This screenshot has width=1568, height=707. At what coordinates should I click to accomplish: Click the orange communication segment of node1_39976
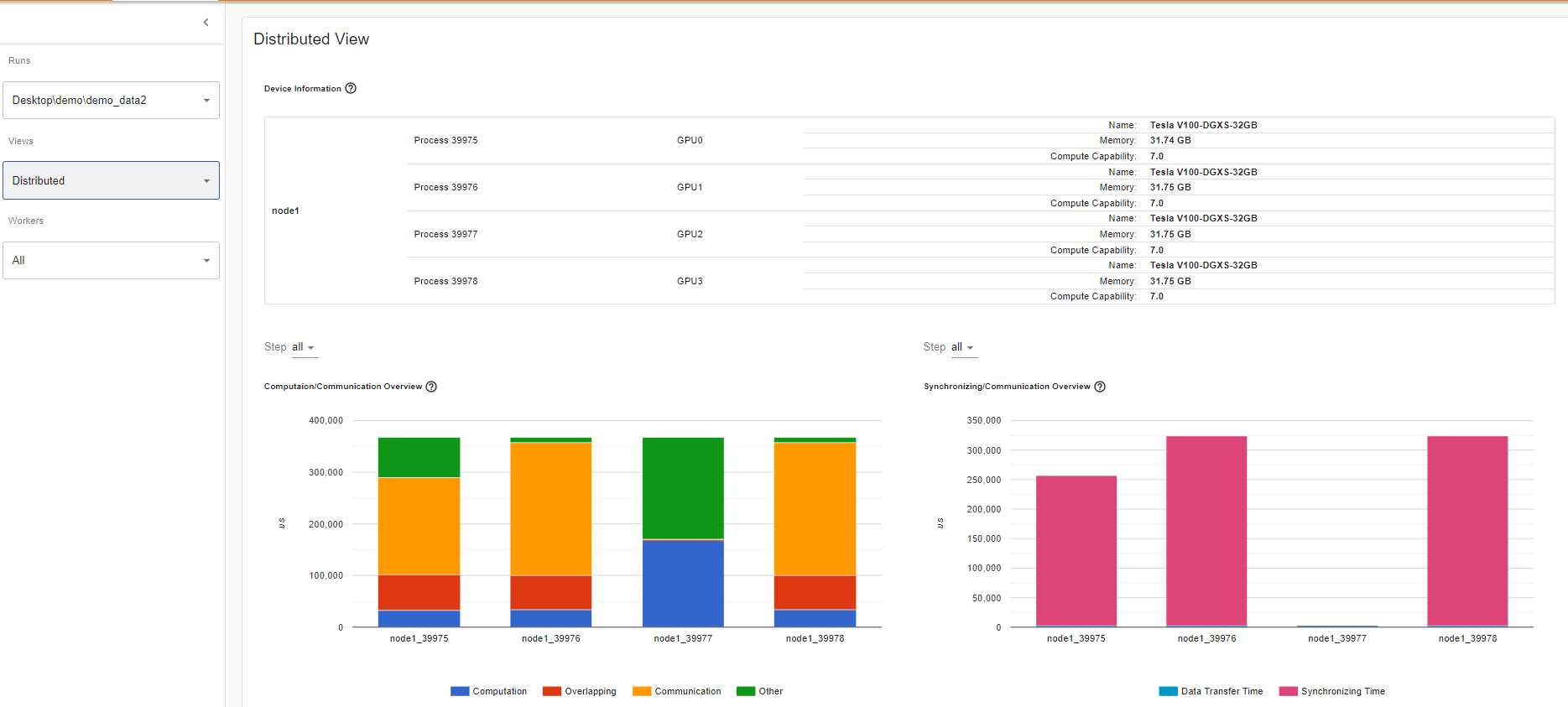coord(550,508)
